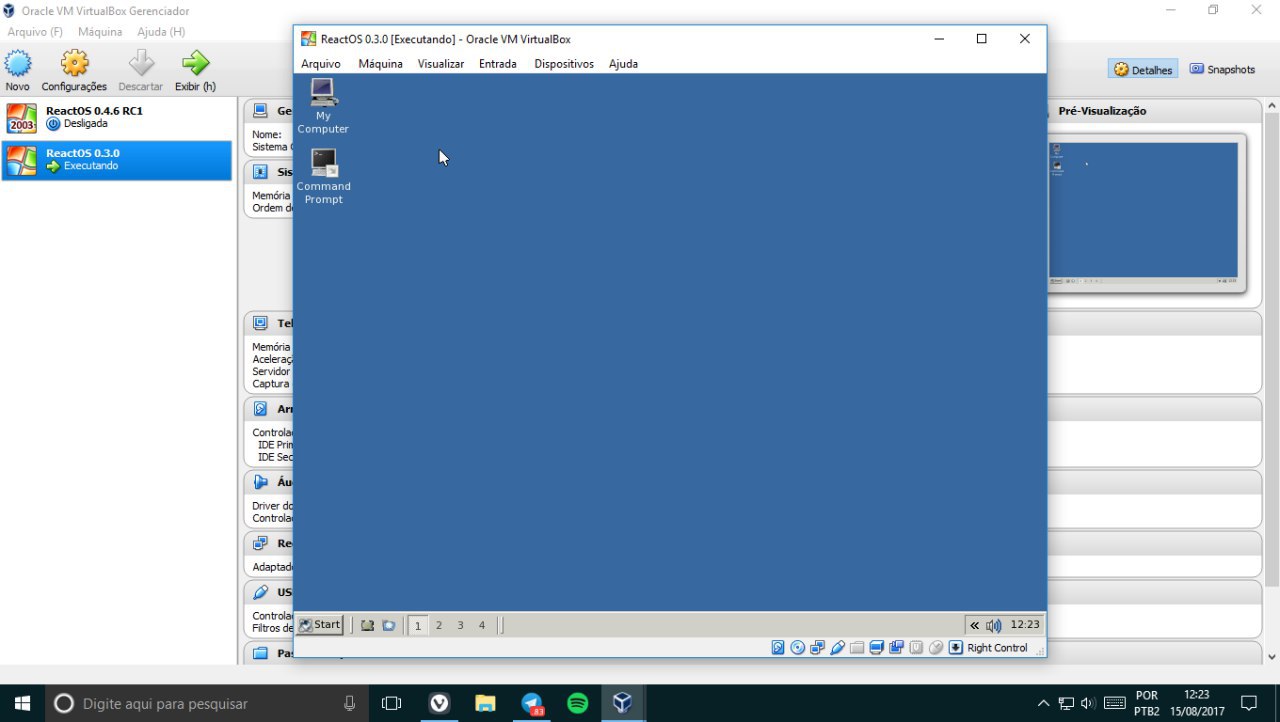This screenshot has height=722, width=1280.
Task: Click the optical disc status icon
Action: click(x=798, y=648)
